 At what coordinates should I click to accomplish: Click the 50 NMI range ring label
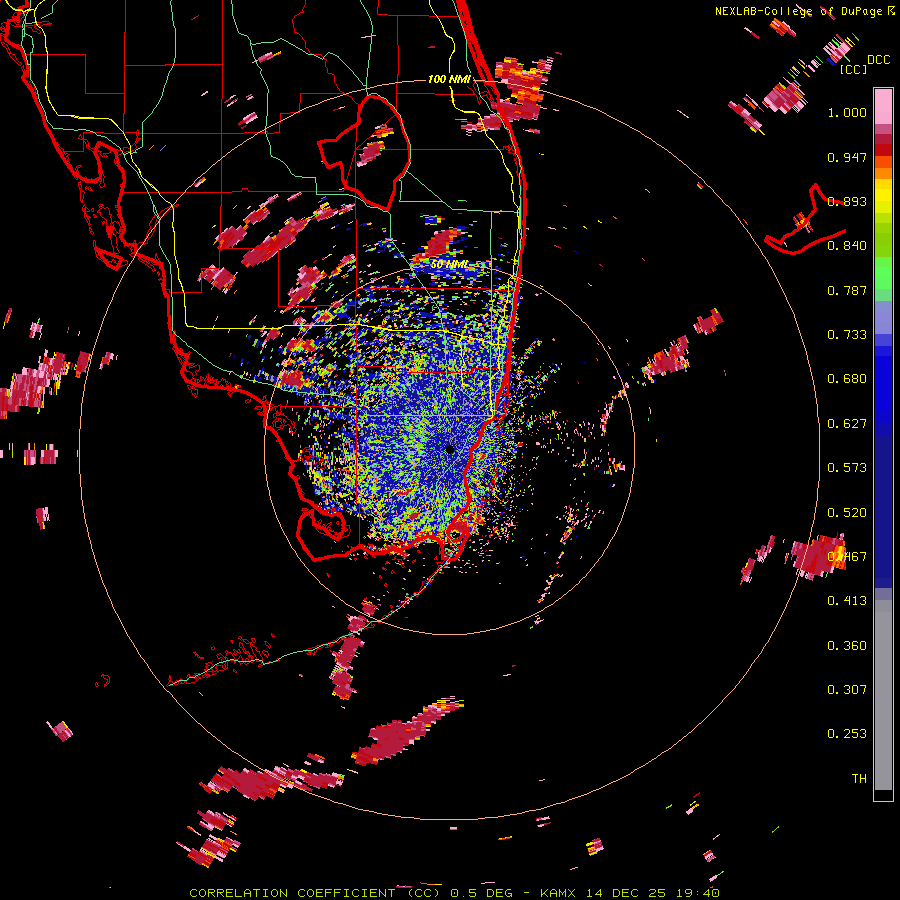click(x=449, y=265)
